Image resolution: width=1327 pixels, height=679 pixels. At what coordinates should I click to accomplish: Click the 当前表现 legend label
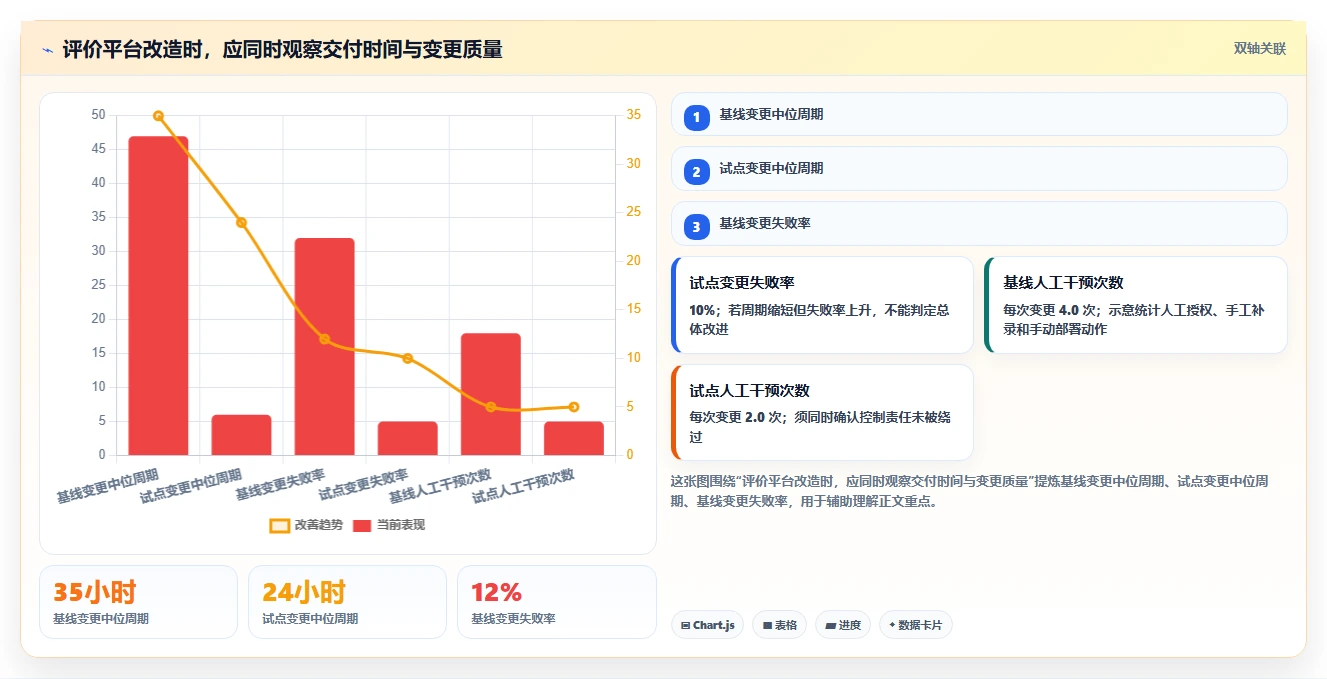click(x=400, y=525)
